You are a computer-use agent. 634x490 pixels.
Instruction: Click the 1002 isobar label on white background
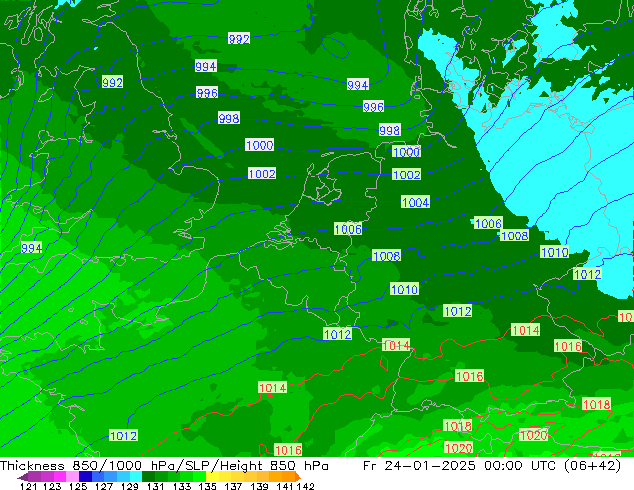click(x=262, y=173)
